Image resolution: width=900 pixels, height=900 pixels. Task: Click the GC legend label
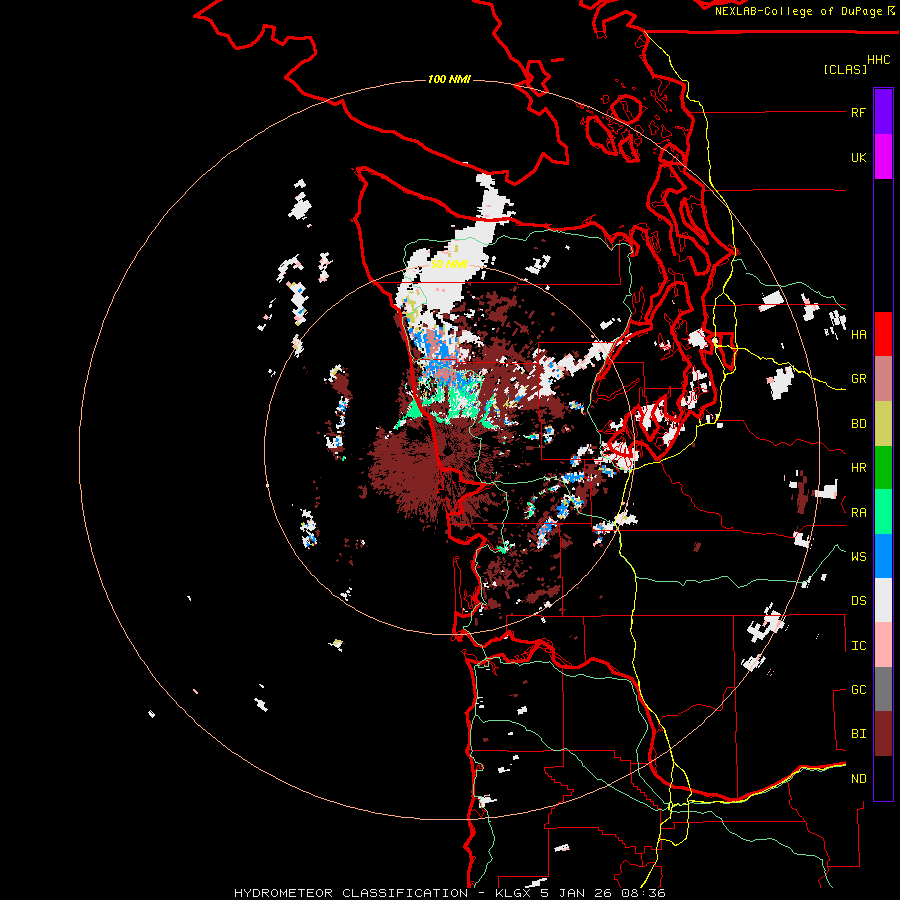pyautogui.click(x=858, y=689)
